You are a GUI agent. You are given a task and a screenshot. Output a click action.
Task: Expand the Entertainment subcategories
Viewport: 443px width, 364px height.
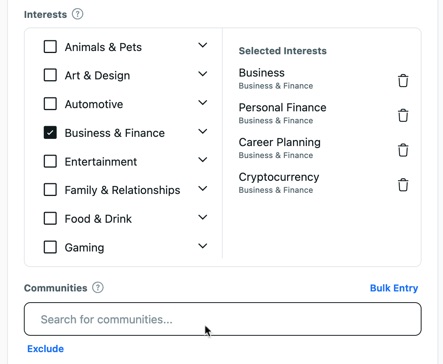click(203, 160)
